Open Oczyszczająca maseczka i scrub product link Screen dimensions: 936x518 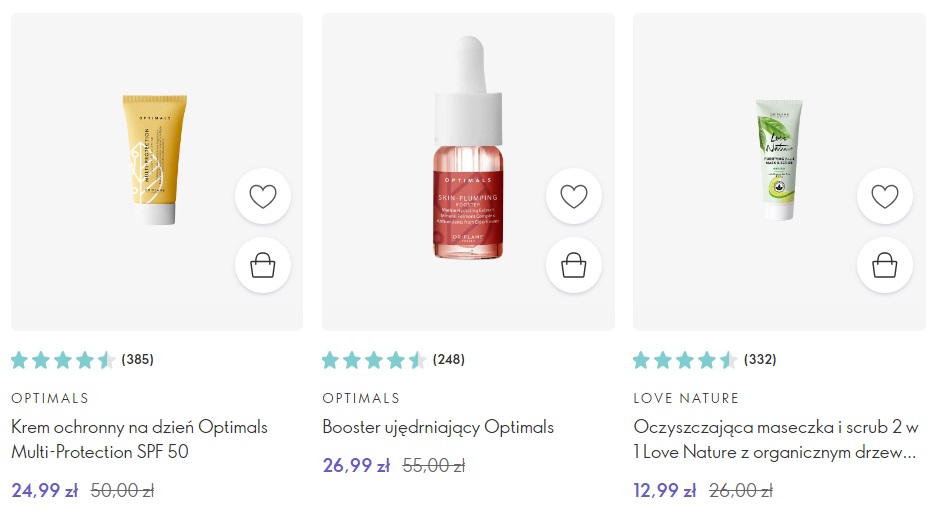[x=776, y=439]
